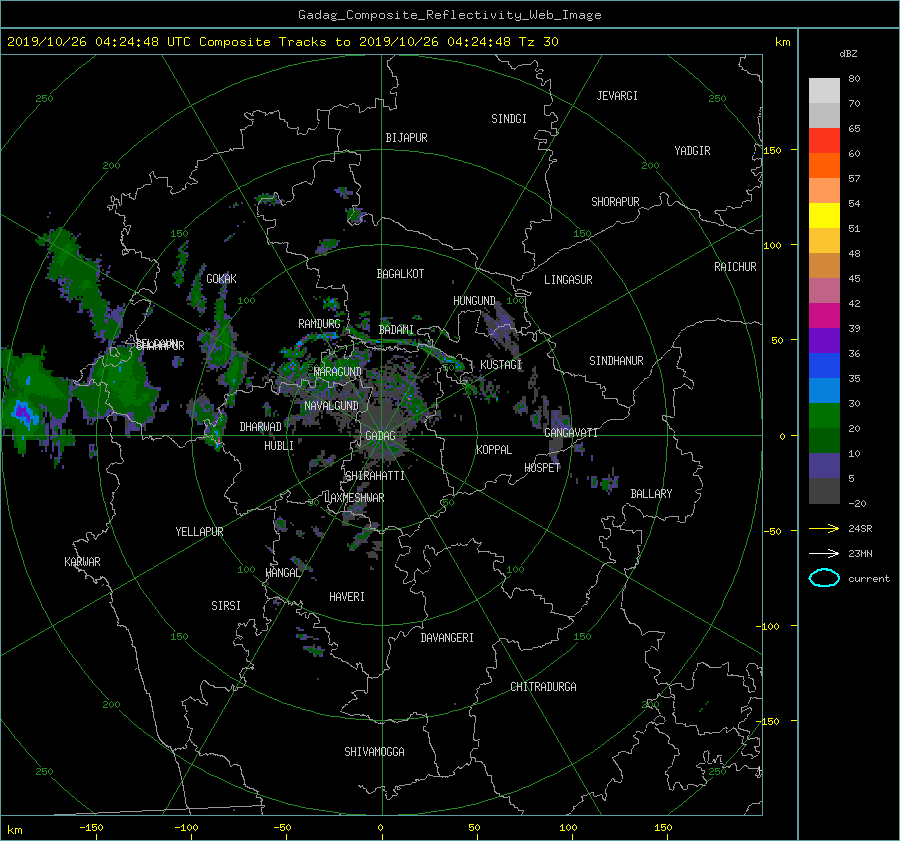Click the strong blue-purple echo cell near western edge
This screenshot has width=900, height=841.
[x=23, y=412]
